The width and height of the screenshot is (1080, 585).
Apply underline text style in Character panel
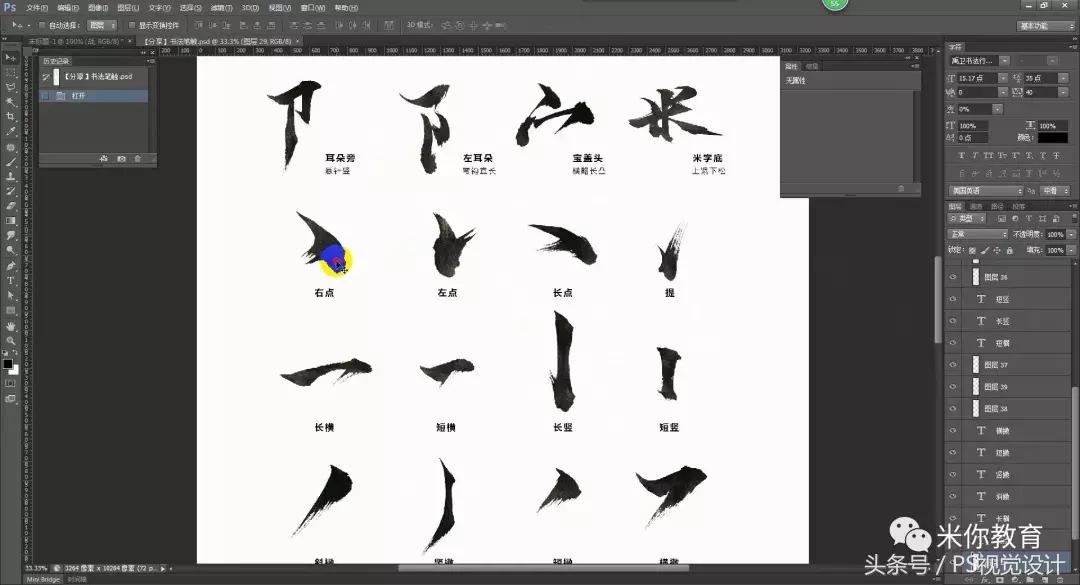(1043, 156)
